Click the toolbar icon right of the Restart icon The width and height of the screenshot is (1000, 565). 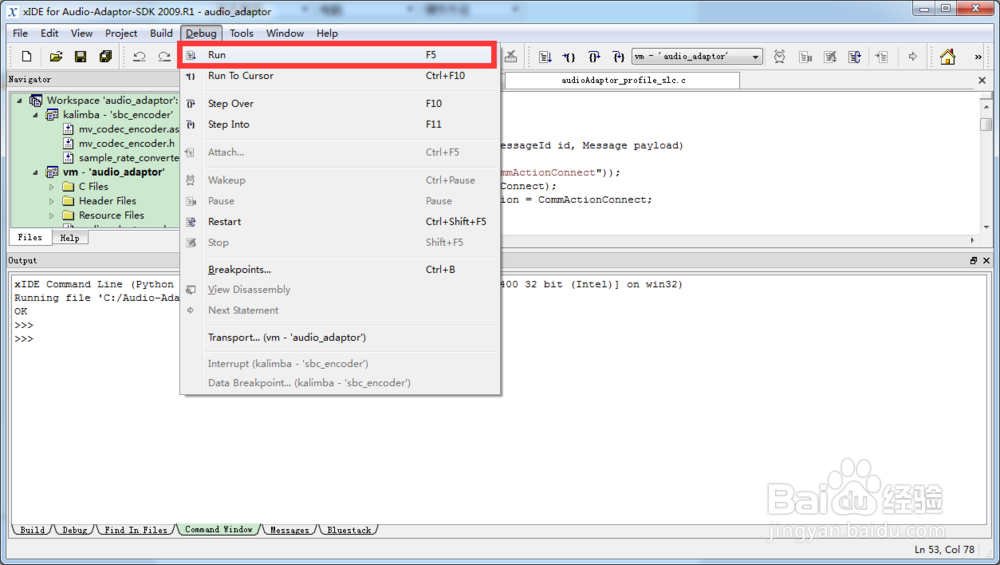point(881,57)
